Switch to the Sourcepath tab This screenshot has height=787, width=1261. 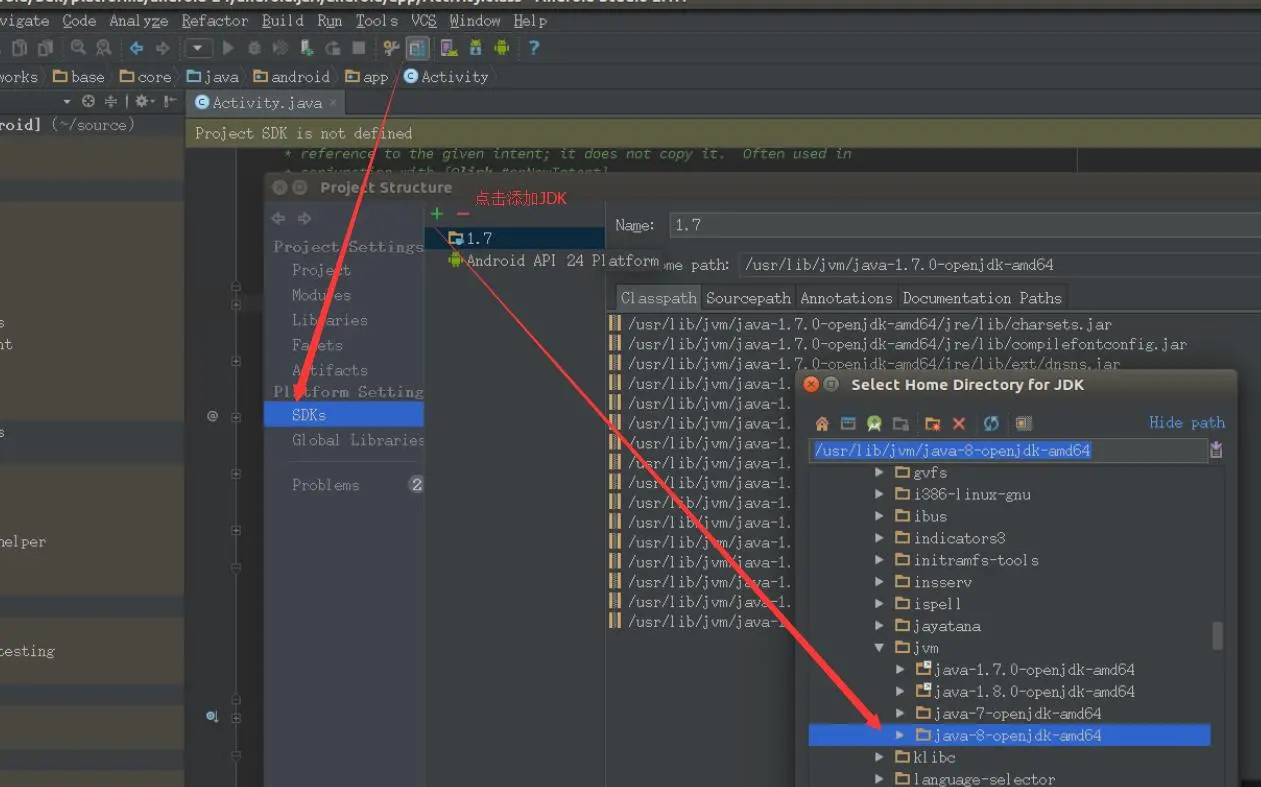[748, 298]
